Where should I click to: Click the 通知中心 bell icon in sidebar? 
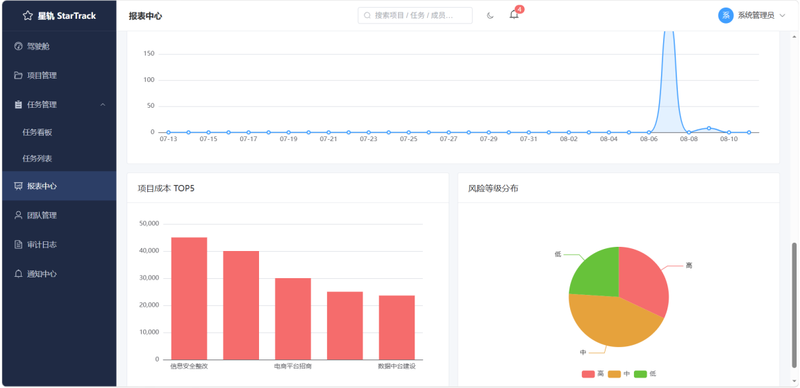pyautogui.click(x=18, y=274)
